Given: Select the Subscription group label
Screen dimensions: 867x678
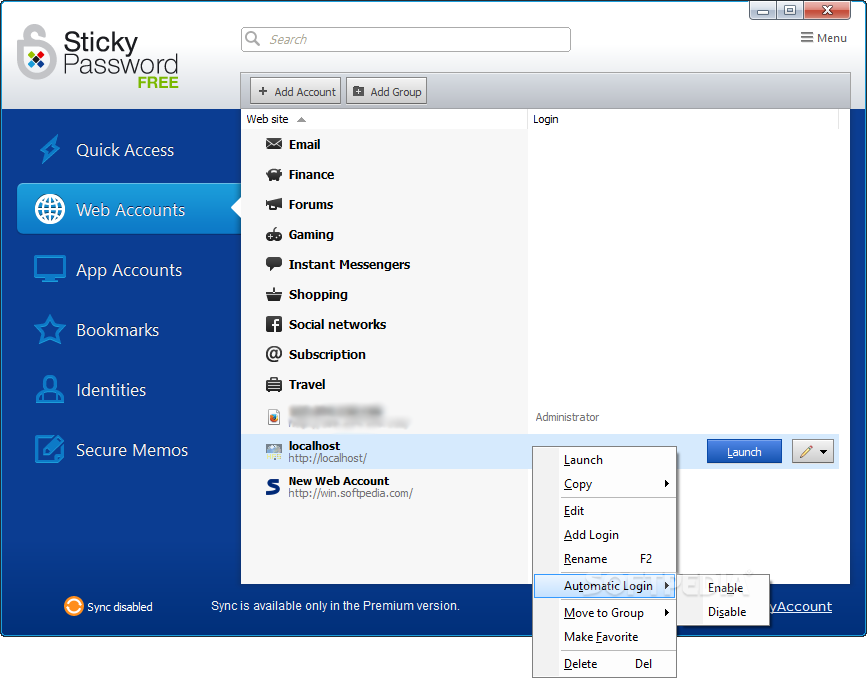Looking at the screenshot, I should [327, 354].
